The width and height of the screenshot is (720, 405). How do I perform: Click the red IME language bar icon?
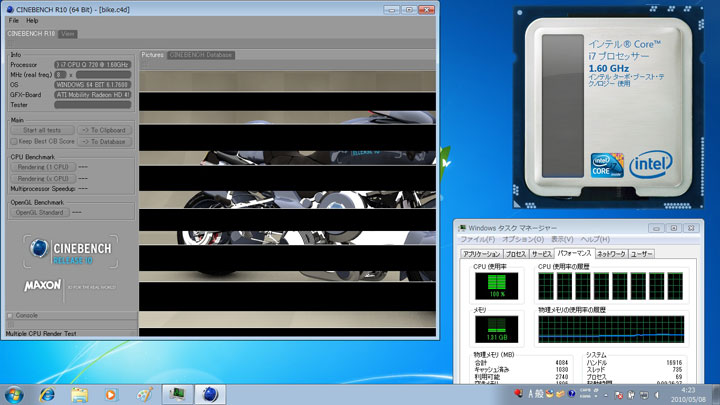click(x=518, y=394)
